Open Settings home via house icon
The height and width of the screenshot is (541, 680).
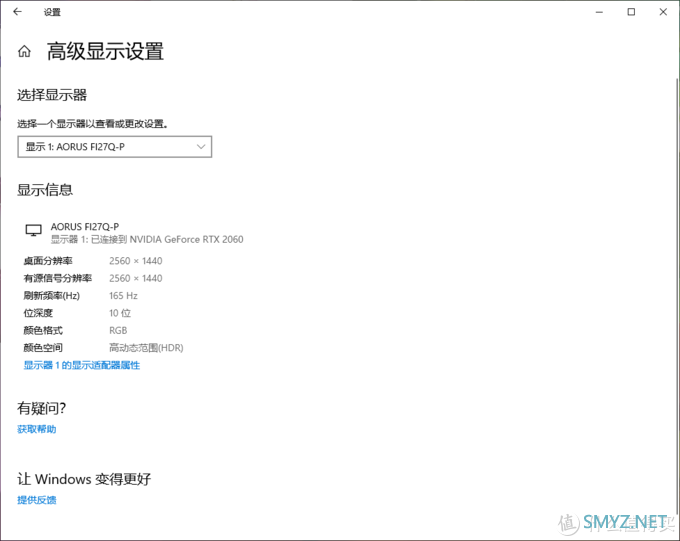(24, 51)
